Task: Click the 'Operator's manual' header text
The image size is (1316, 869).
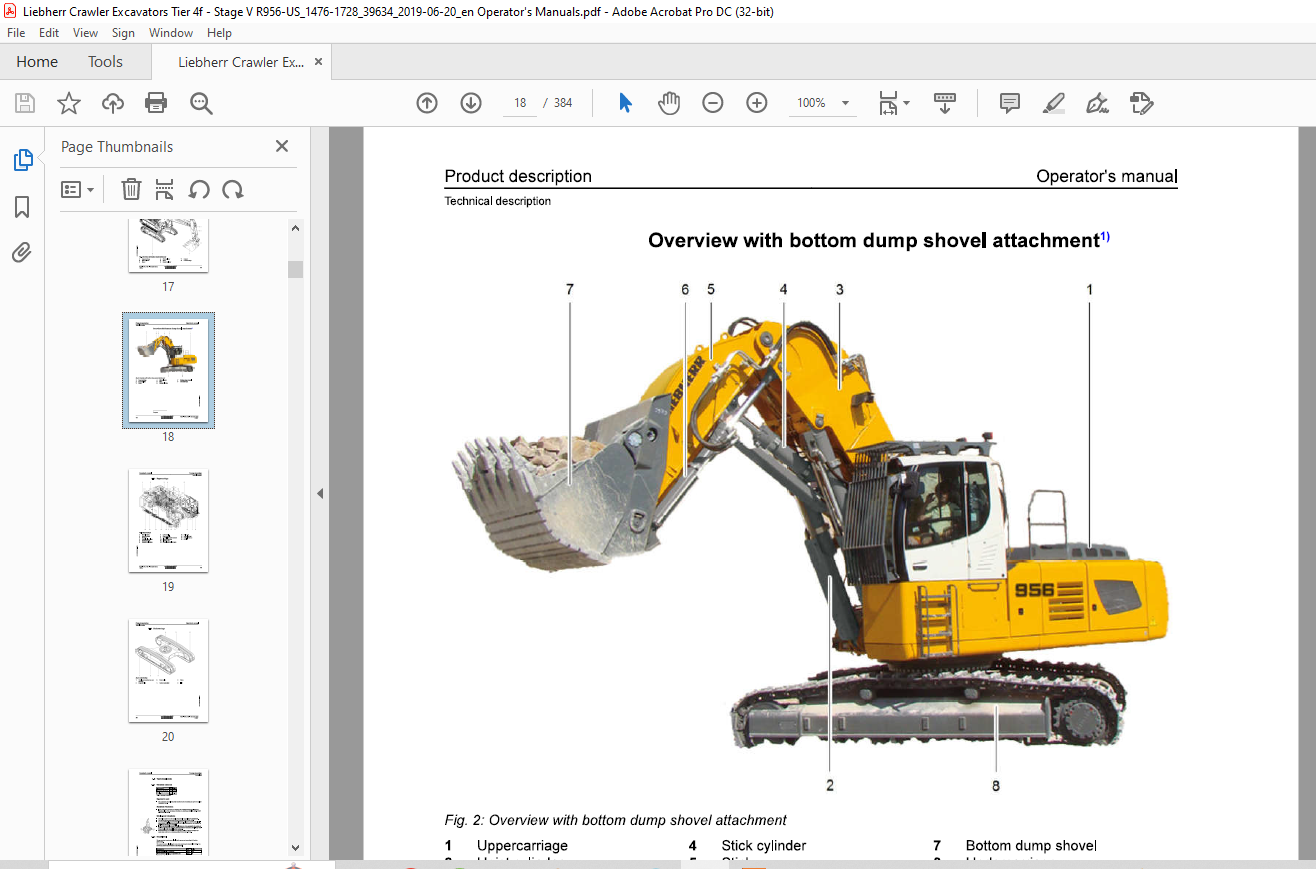Action: click(1106, 176)
